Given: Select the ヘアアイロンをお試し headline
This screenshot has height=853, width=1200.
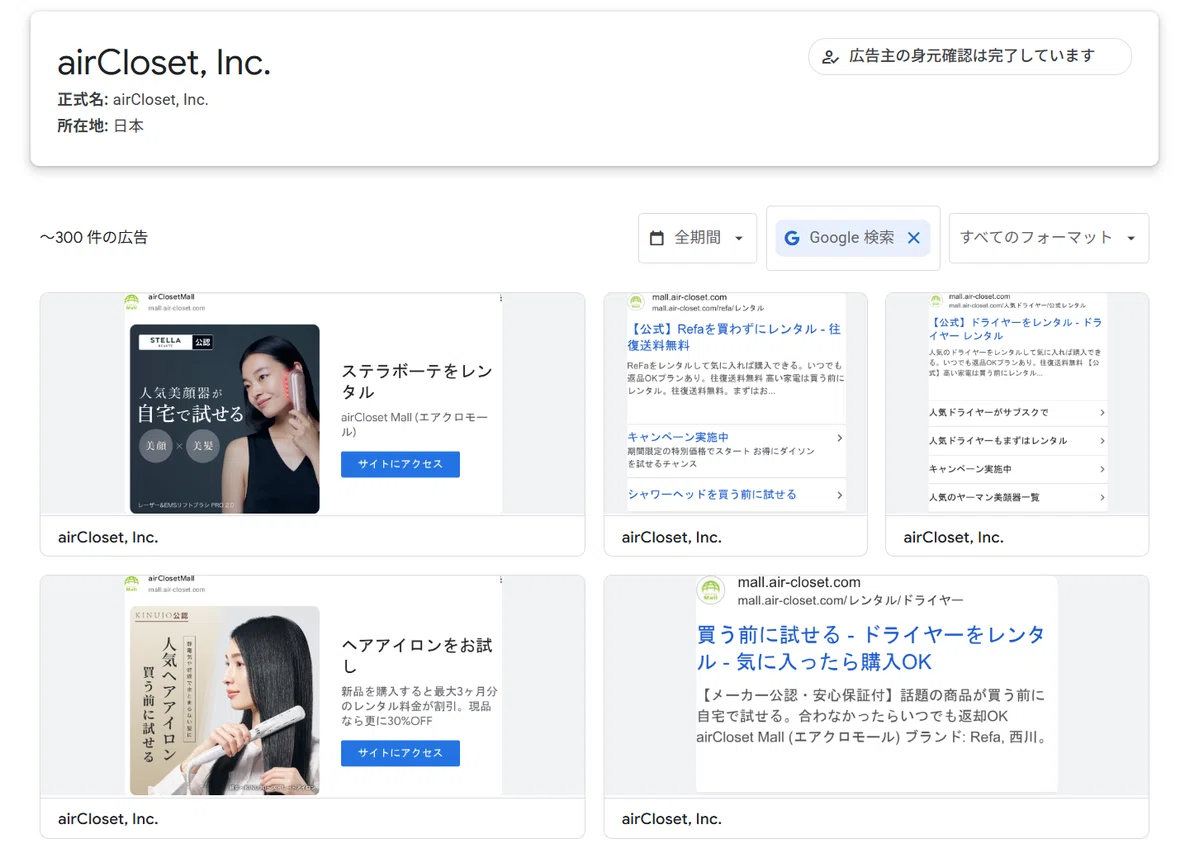Looking at the screenshot, I should pyautogui.click(x=417, y=655).
